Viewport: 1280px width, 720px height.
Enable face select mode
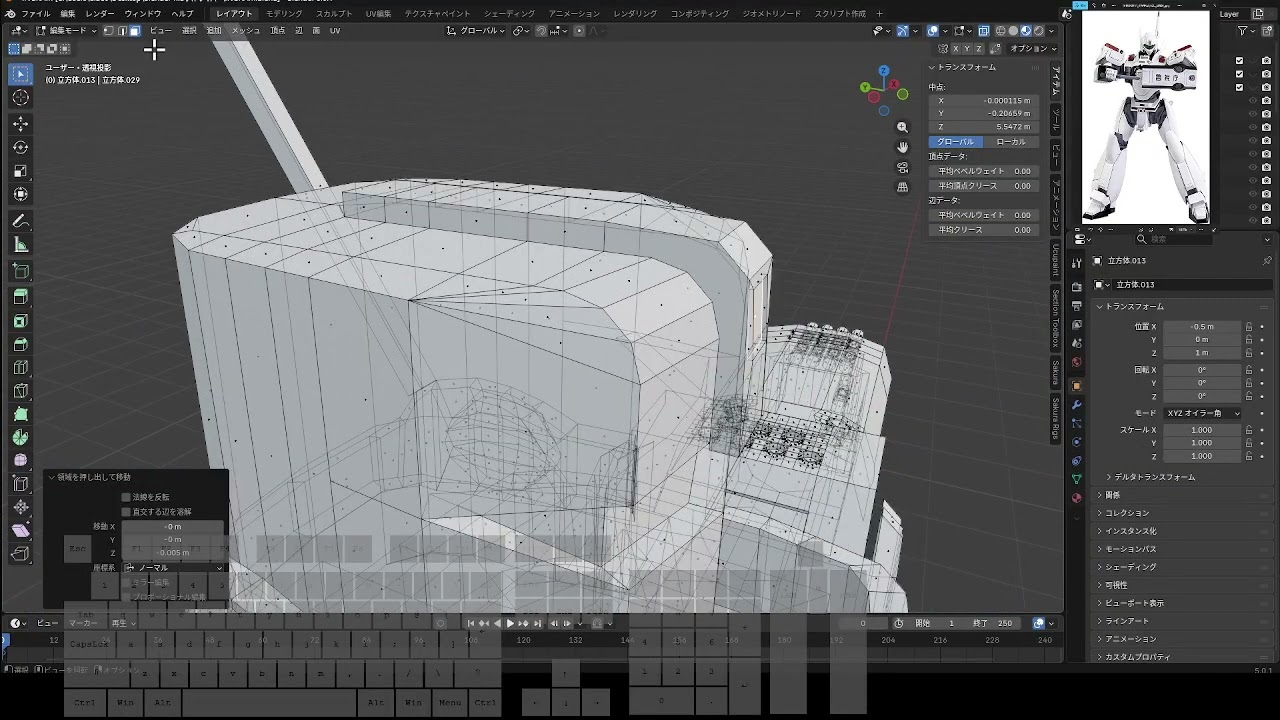(134, 30)
